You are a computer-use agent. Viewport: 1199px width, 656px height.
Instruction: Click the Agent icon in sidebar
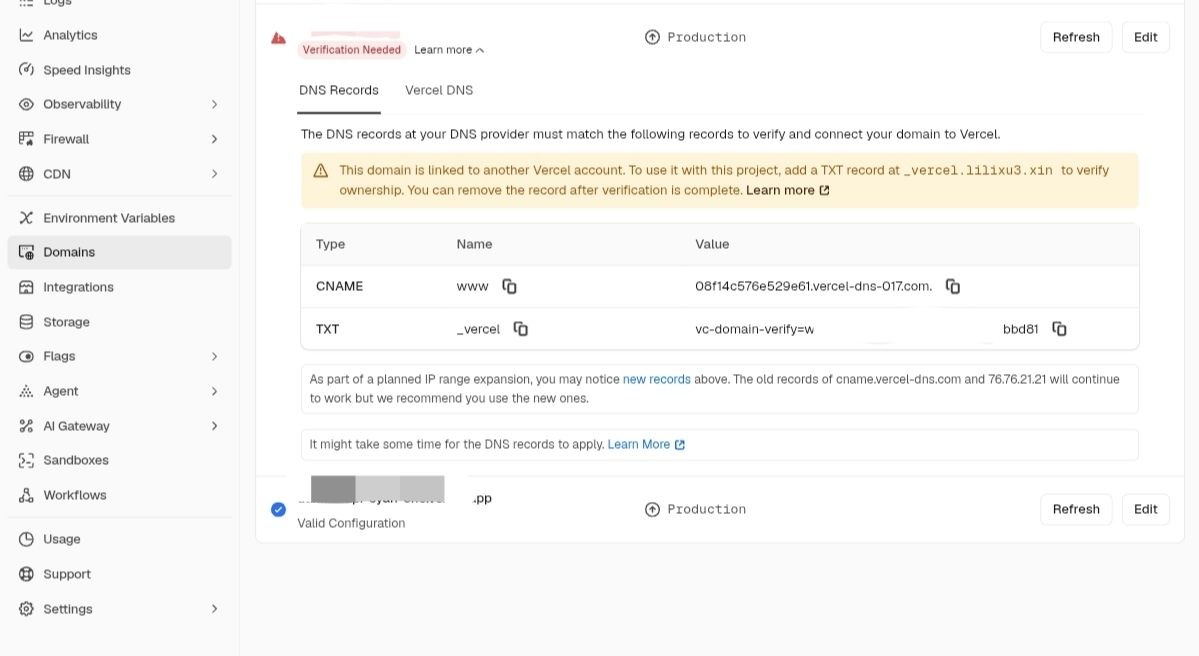pyautogui.click(x=26, y=391)
